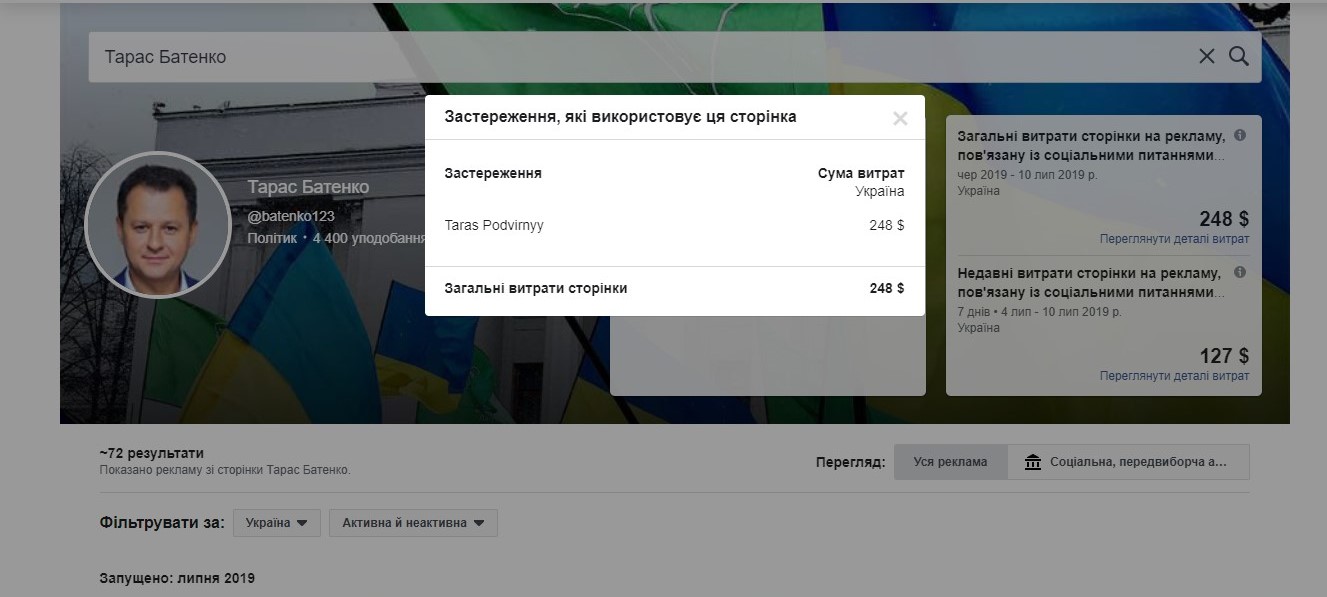Open the Україна country filter dropdown
The width and height of the screenshot is (1327, 597).
click(x=277, y=523)
